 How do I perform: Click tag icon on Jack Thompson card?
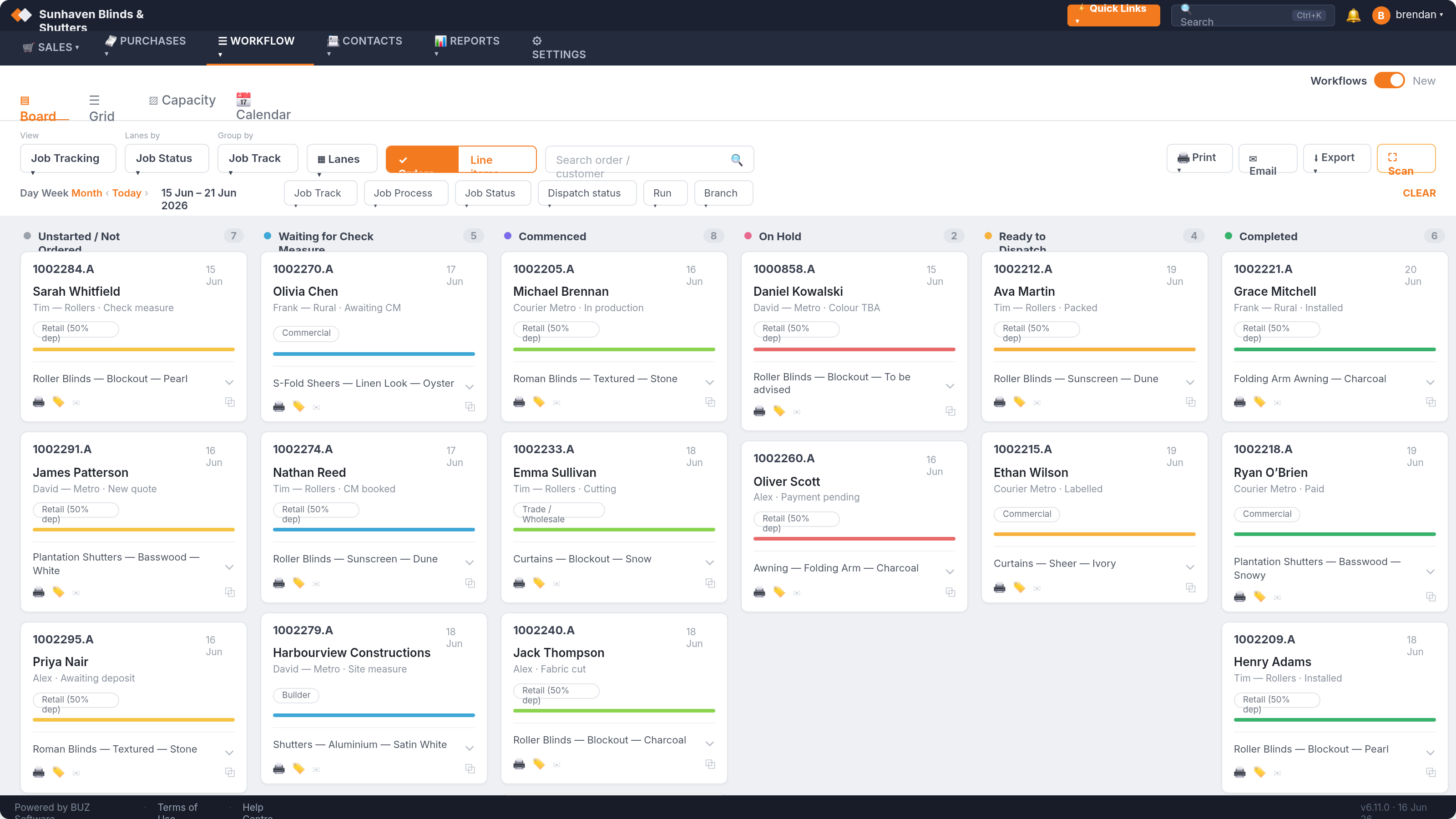tap(539, 764)
